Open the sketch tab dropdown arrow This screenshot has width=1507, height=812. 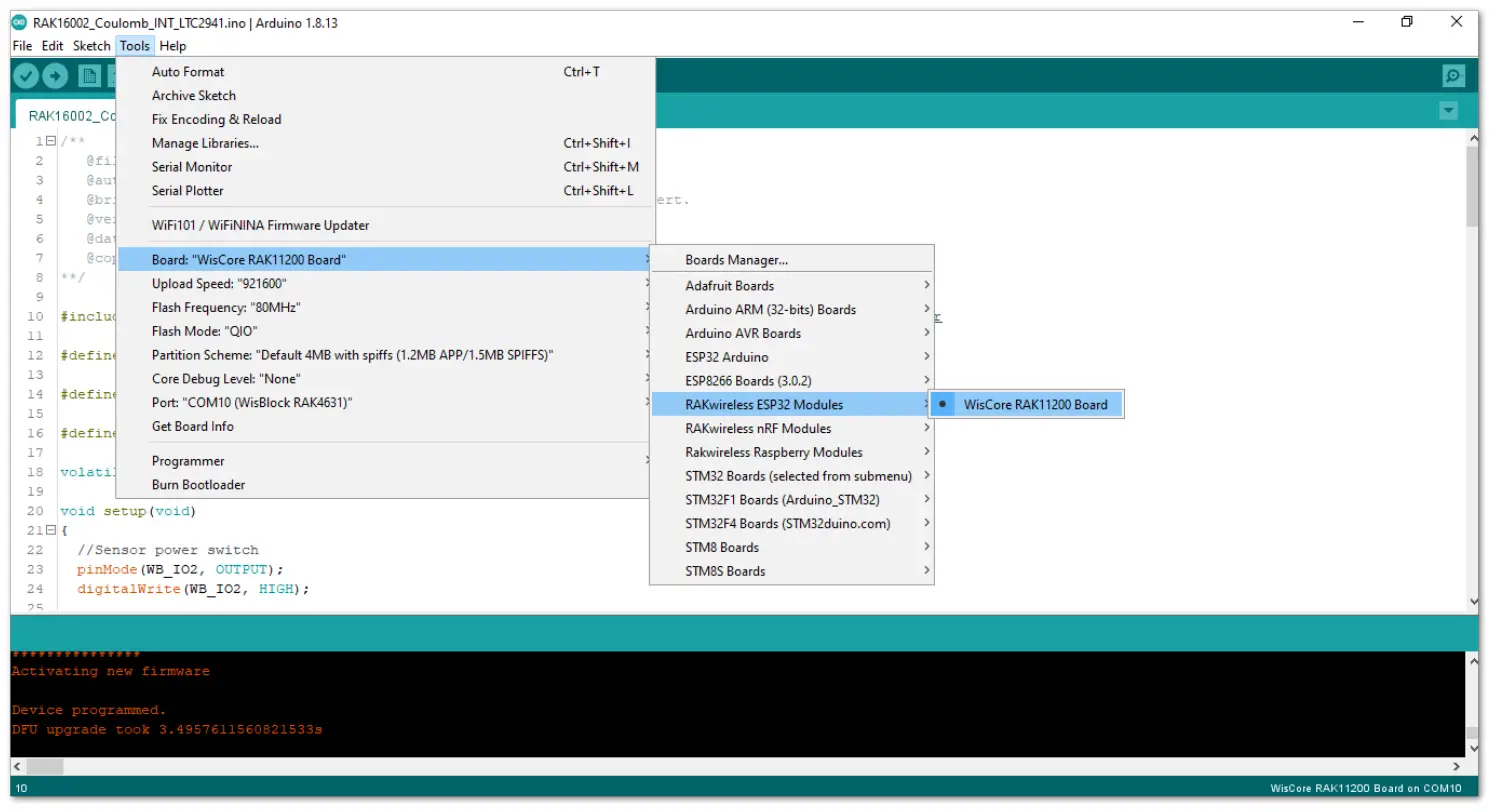coord(1448,111)
